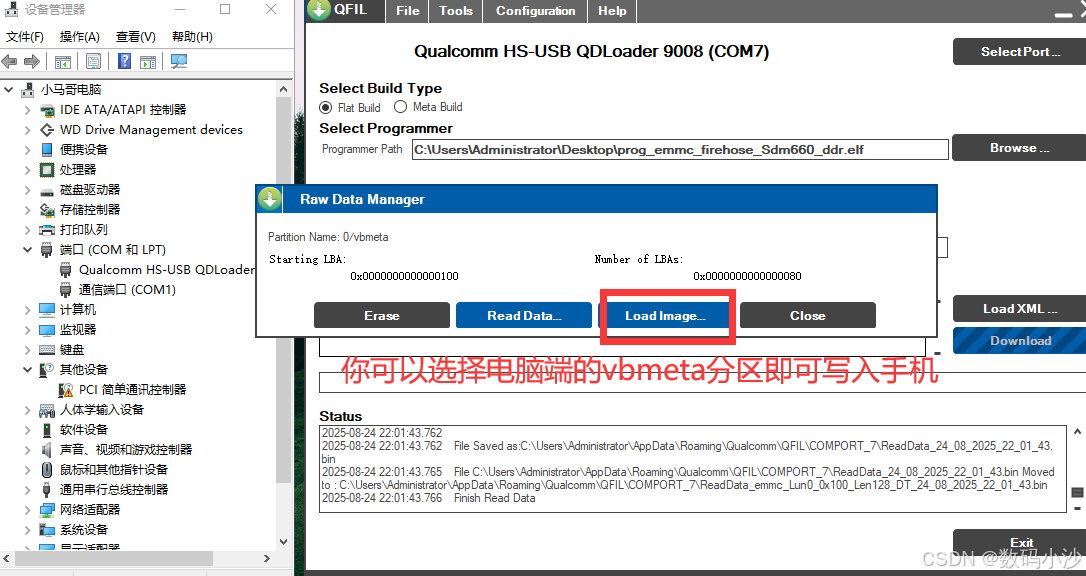Open the 操作(A) menu in Device Manager

[x=80, y=37]
